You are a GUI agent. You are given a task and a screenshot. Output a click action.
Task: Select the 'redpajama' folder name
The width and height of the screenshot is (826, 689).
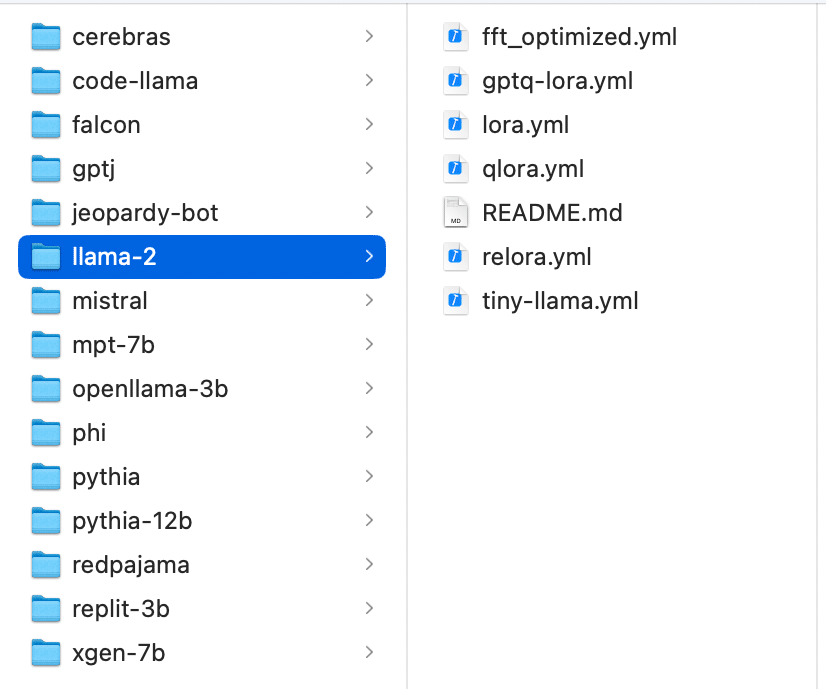[131, 566]
